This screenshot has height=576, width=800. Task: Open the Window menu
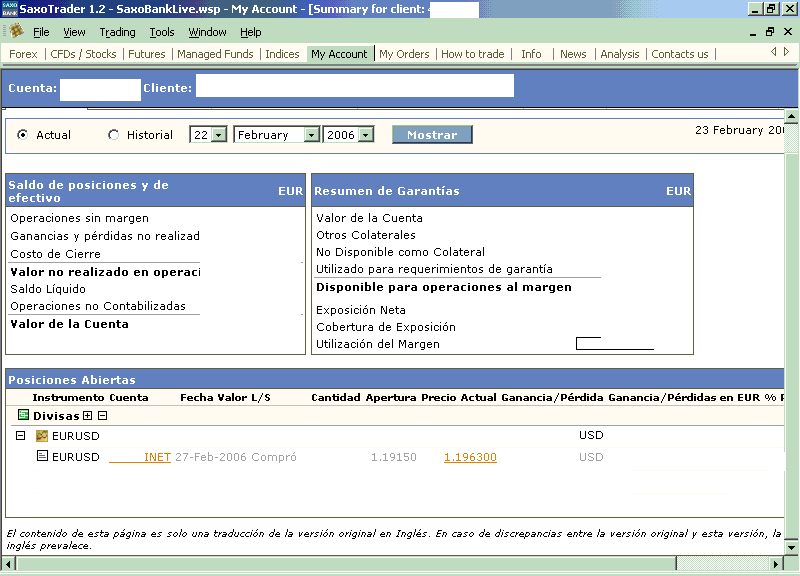coord(207,32)
